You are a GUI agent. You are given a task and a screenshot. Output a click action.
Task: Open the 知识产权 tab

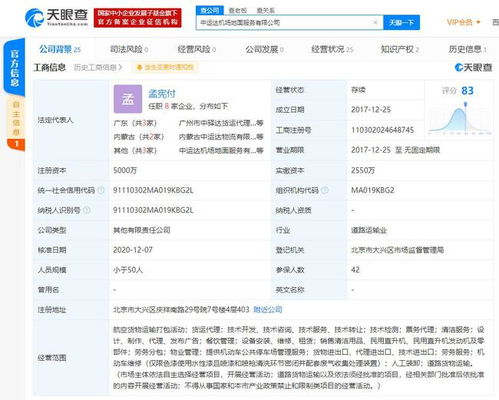coord(400,49)
